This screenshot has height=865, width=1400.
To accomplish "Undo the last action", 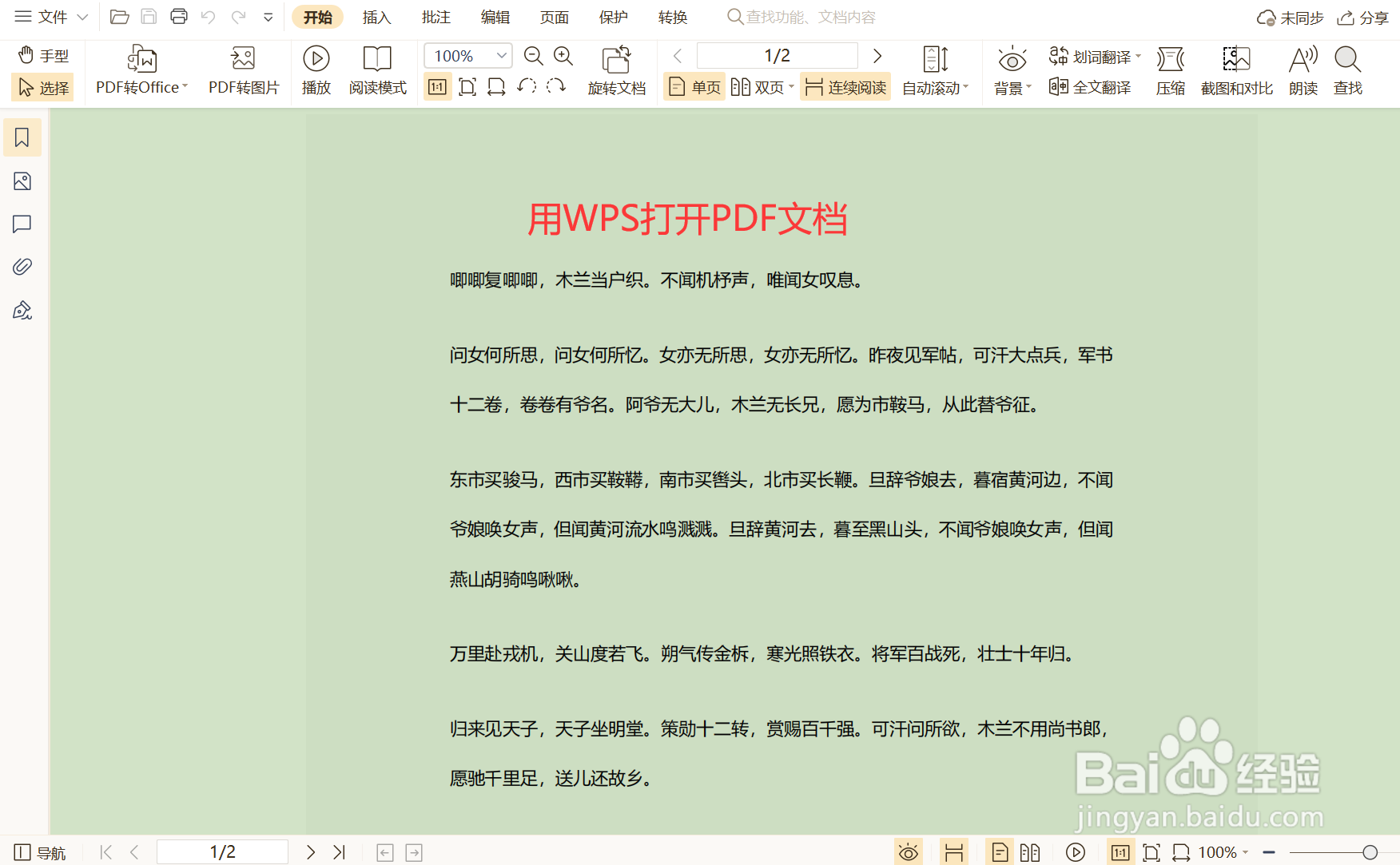I will point(209,17).
